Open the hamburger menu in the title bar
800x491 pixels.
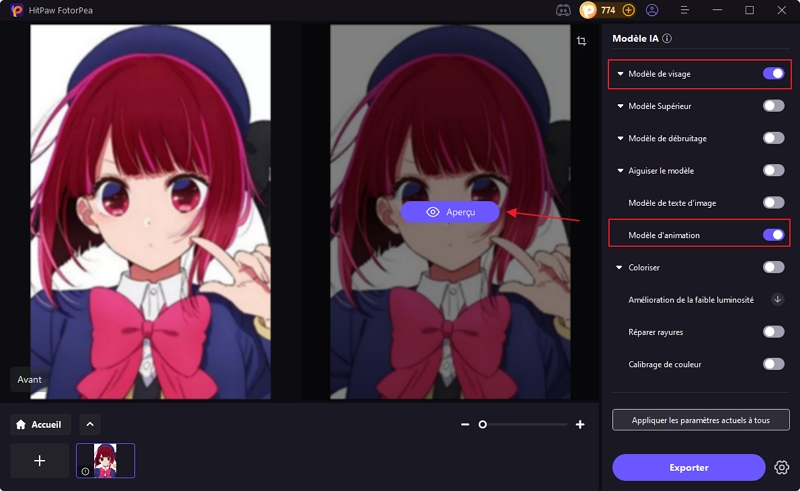(685, 10)
